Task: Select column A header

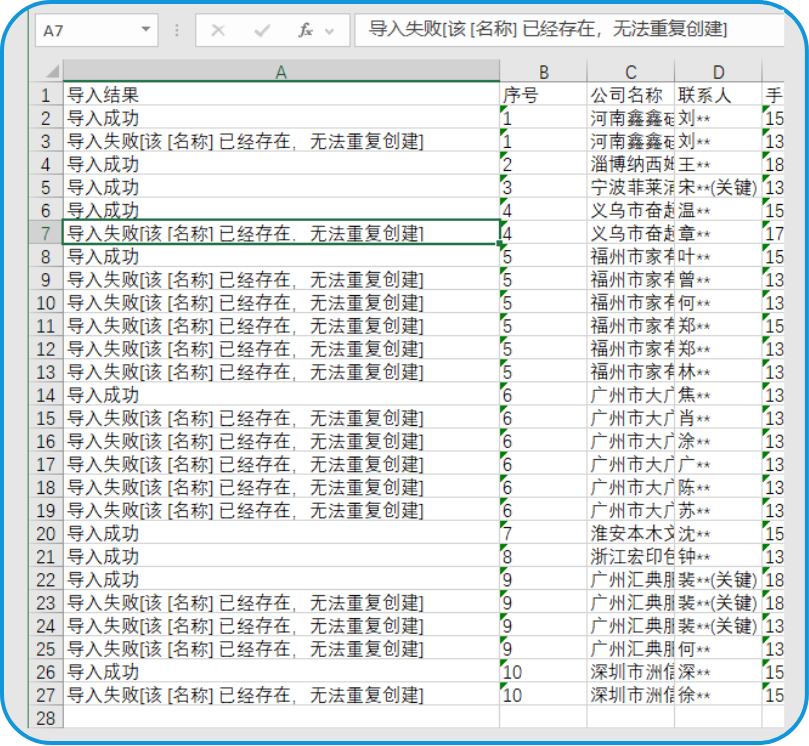Action: point(281,71)
